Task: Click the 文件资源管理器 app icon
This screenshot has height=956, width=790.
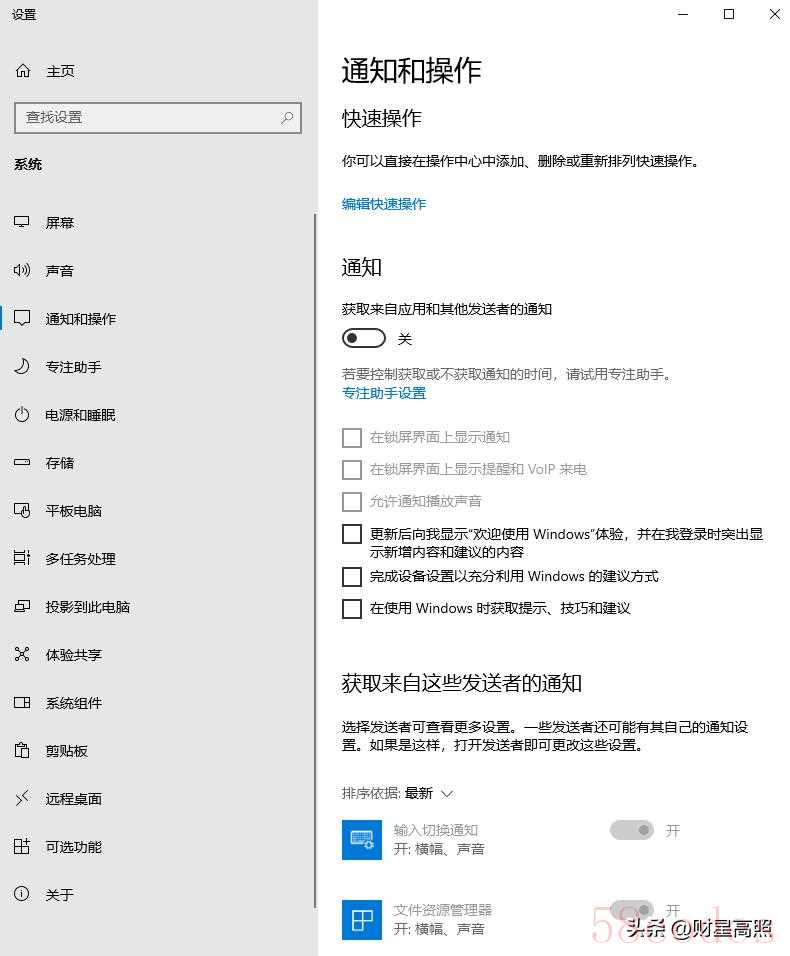Action: pyautogui.click(x=361, y=919)
